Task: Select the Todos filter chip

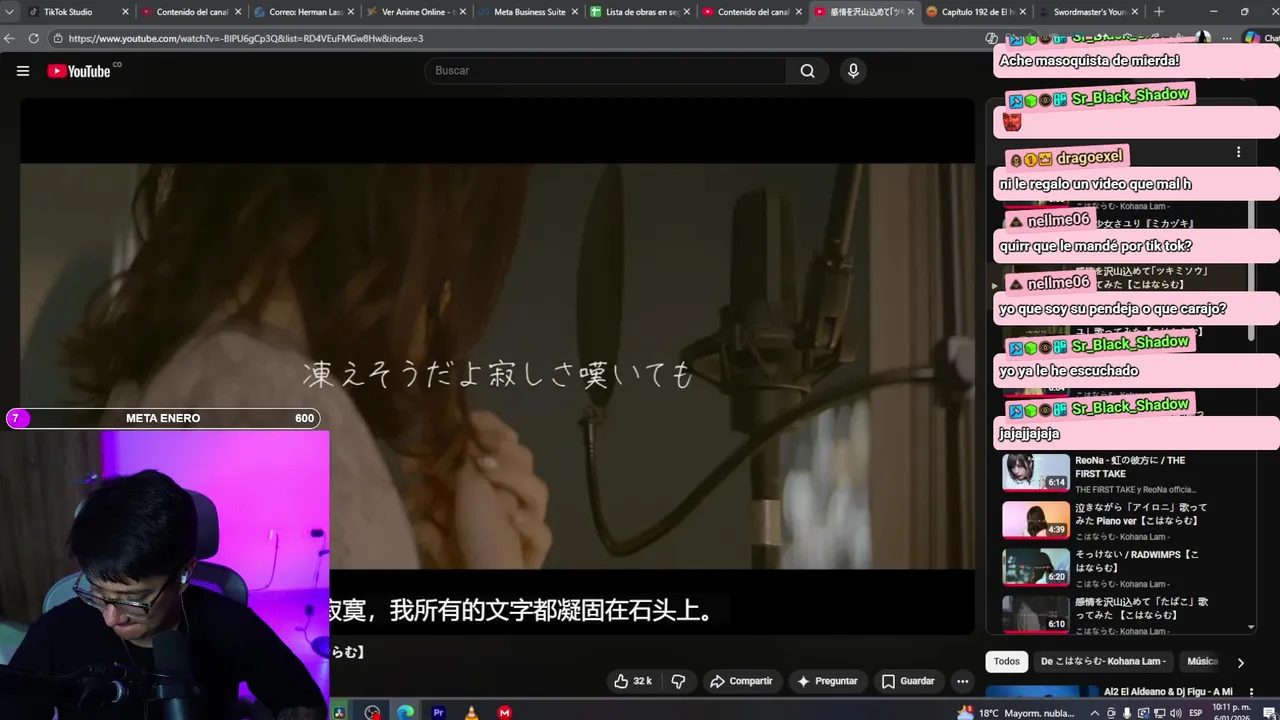Action: point(1007,661)
